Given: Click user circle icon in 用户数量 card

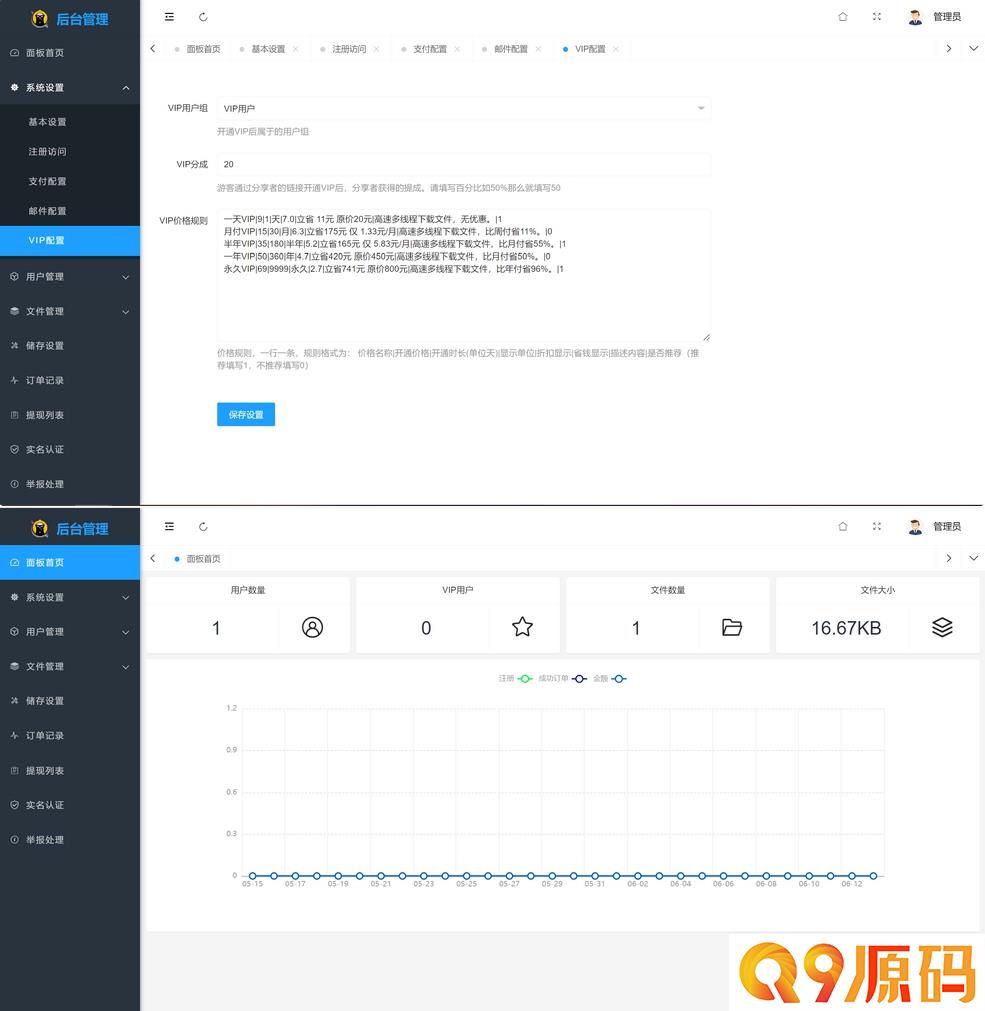Looking at the screenshot, I should 313,627.
